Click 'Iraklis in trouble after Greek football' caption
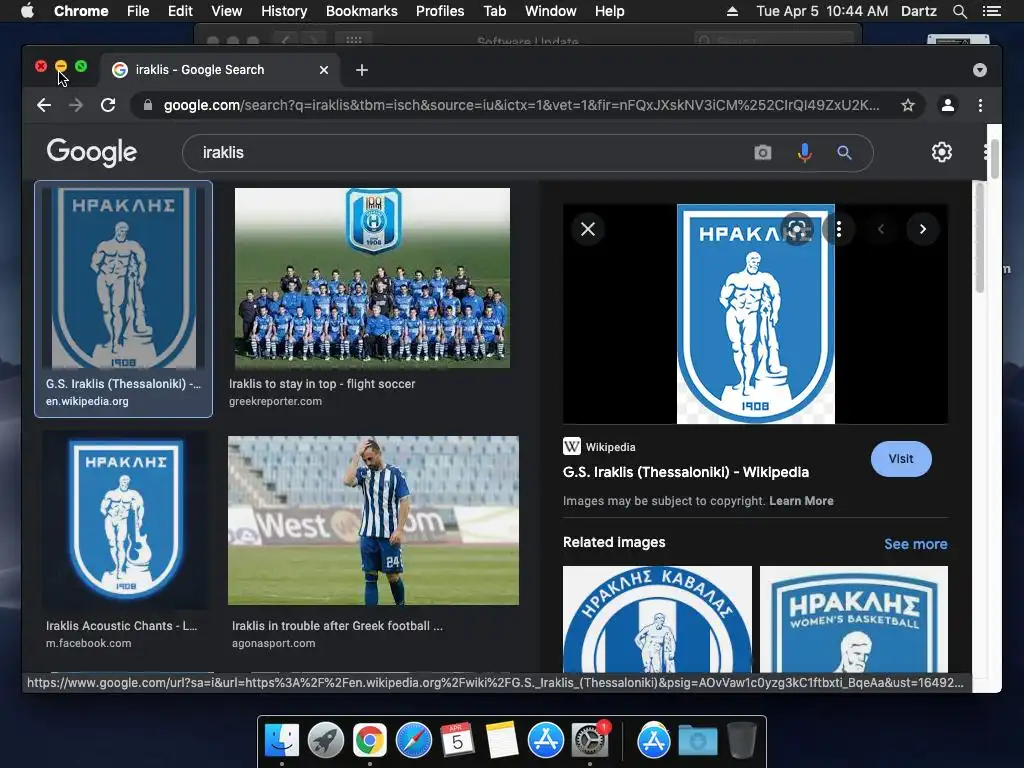The height and width of the screenshot is (768, 1024). (337, 626)
